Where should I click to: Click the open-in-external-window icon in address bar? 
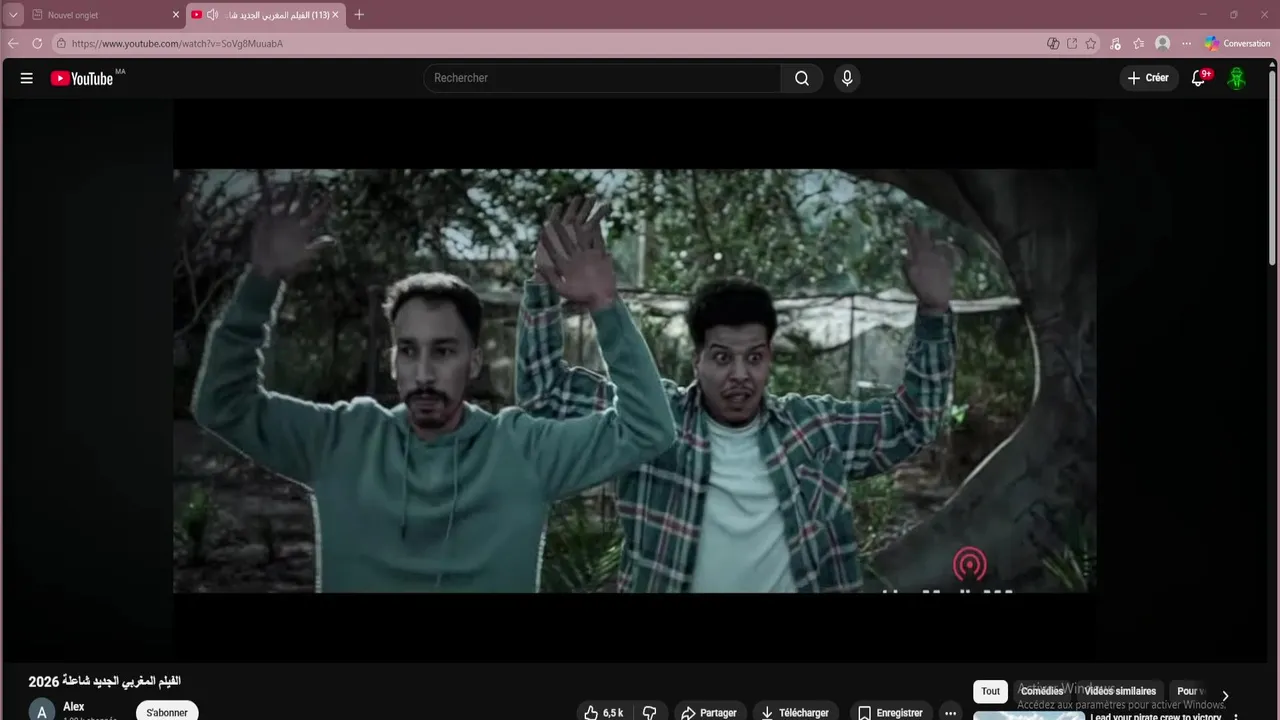pyautogui.click(x=1072, y=44)
